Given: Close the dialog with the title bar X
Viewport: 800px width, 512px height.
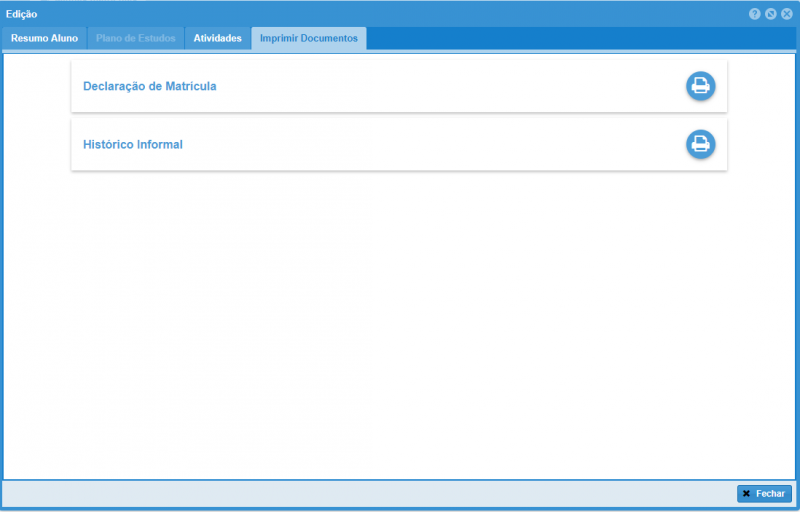Looking at the screenshot, I should [x=786, y=14].
